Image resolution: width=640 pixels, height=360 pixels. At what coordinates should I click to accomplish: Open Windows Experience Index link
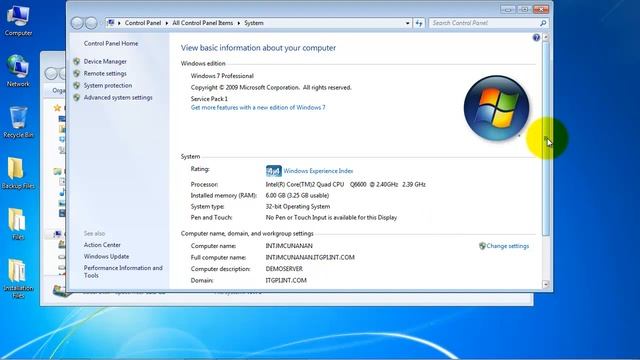pos(318,171)
